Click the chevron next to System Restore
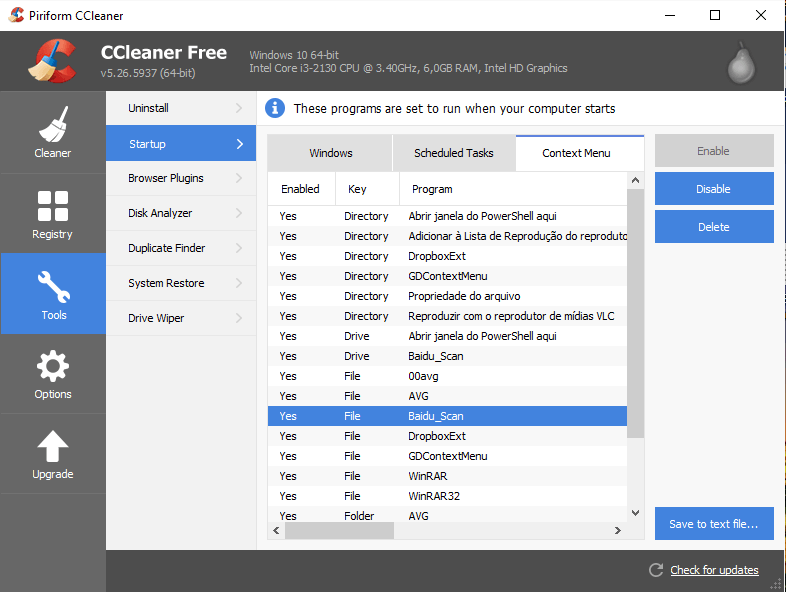786x592 pixels. (x=239, y=283)
